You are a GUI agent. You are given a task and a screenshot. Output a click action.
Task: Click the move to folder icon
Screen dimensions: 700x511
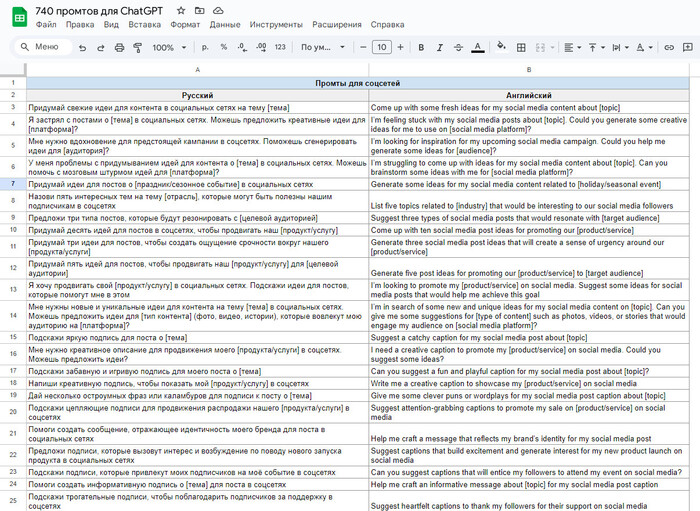click(200, 9)
